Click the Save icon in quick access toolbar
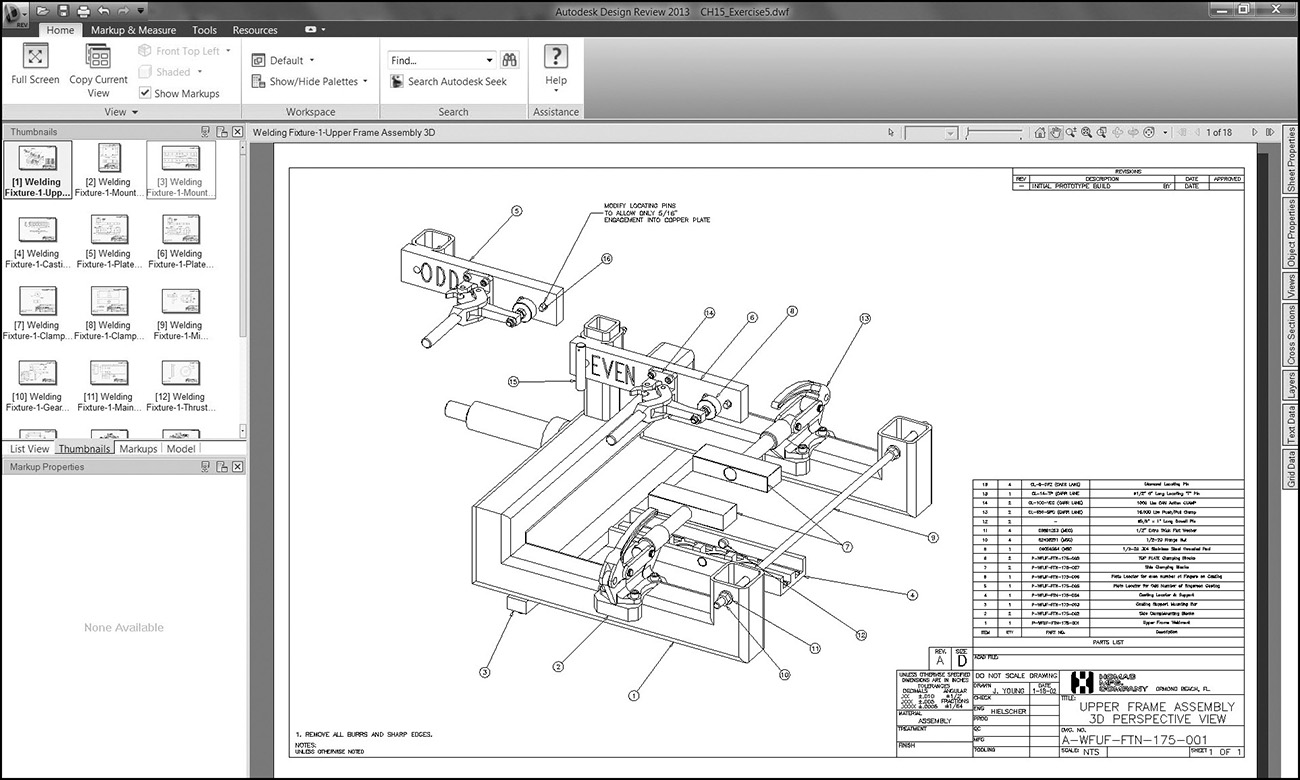The width and height of the screenshot is (1300, 780). click(x=63, y=10)
